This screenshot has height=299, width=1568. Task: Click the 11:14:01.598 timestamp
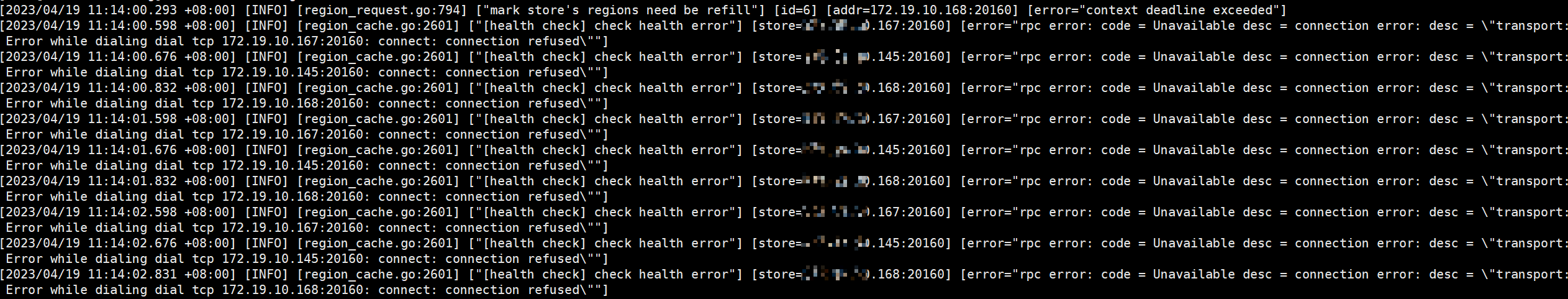pyautogui.click(x=132, y=119)
